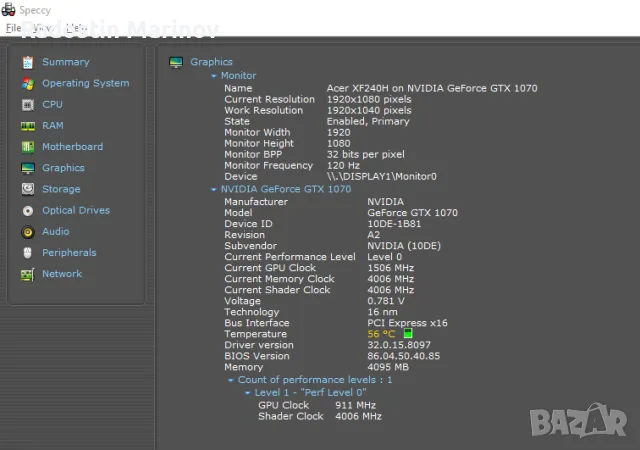This screenshot has height=450, width=640.
Task: Click Model GeForce GTX 1070 value
Action: 413,213
